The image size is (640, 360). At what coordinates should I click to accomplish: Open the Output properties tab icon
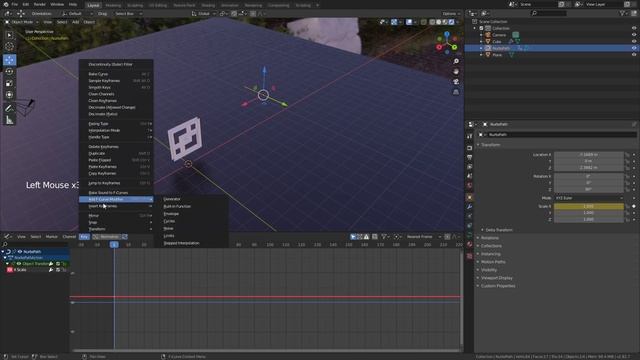(469, 157)
